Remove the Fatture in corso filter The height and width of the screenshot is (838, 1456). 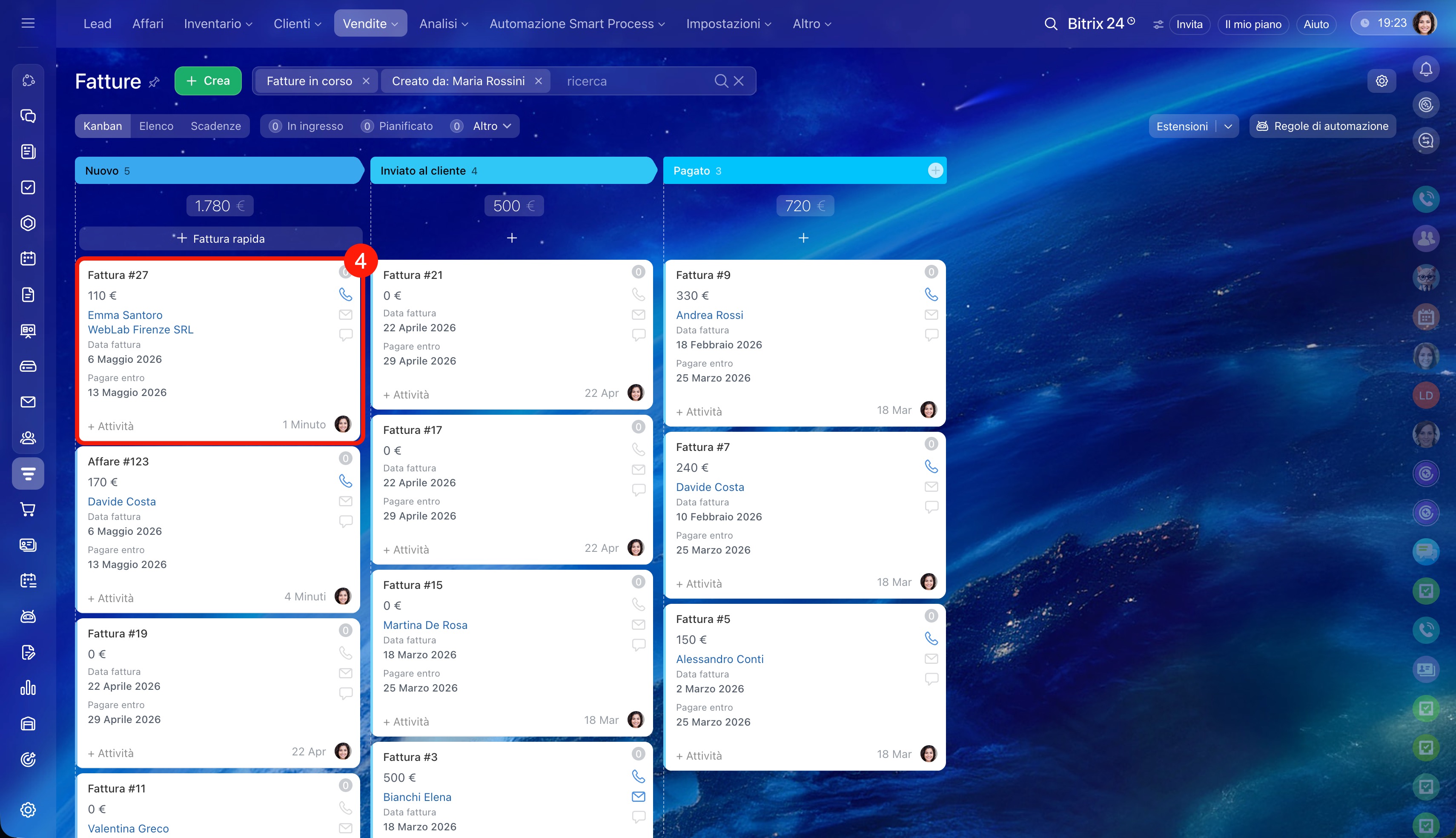coord(366,81)
